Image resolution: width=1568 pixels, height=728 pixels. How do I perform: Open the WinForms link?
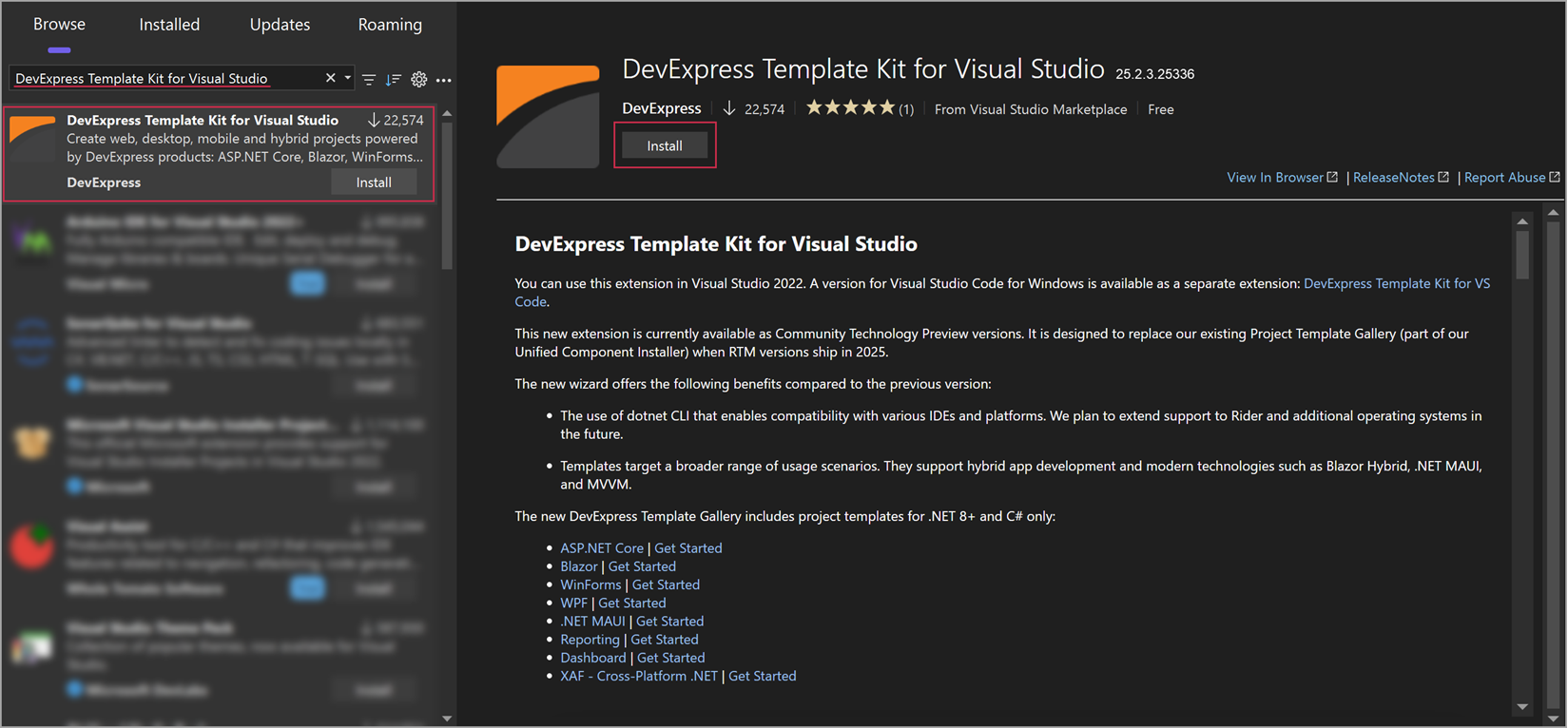[590, 584]
